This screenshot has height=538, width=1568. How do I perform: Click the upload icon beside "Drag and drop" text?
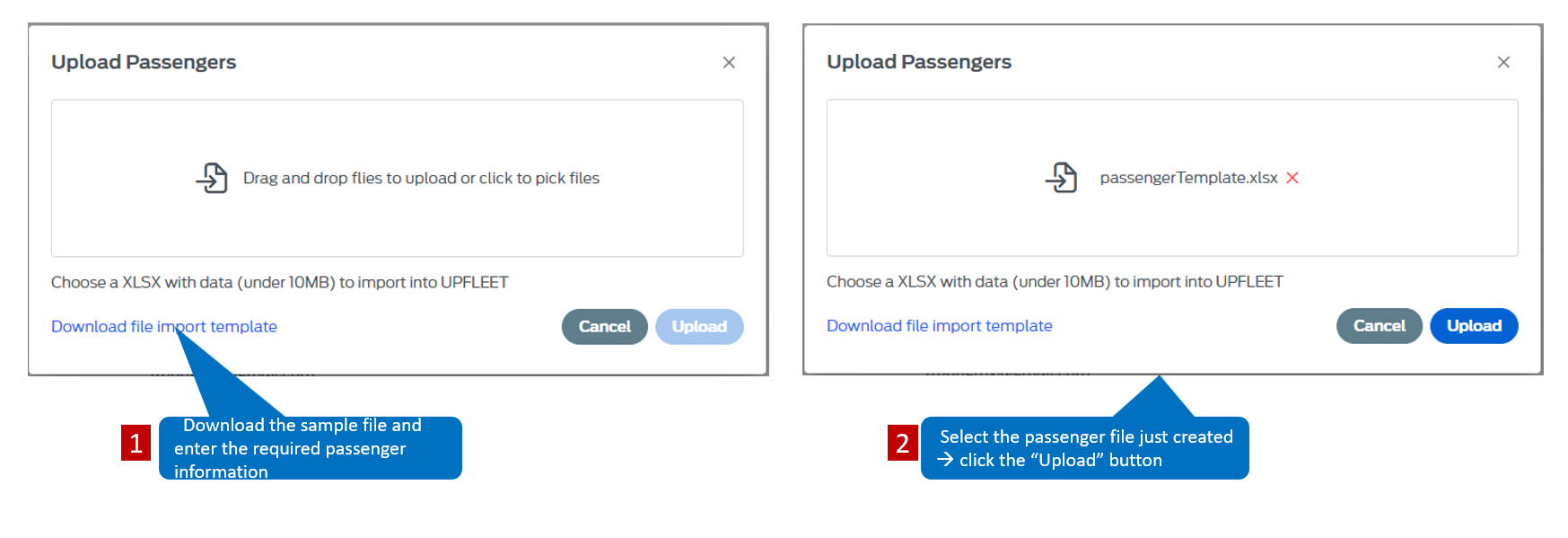[x=212, y=178]
